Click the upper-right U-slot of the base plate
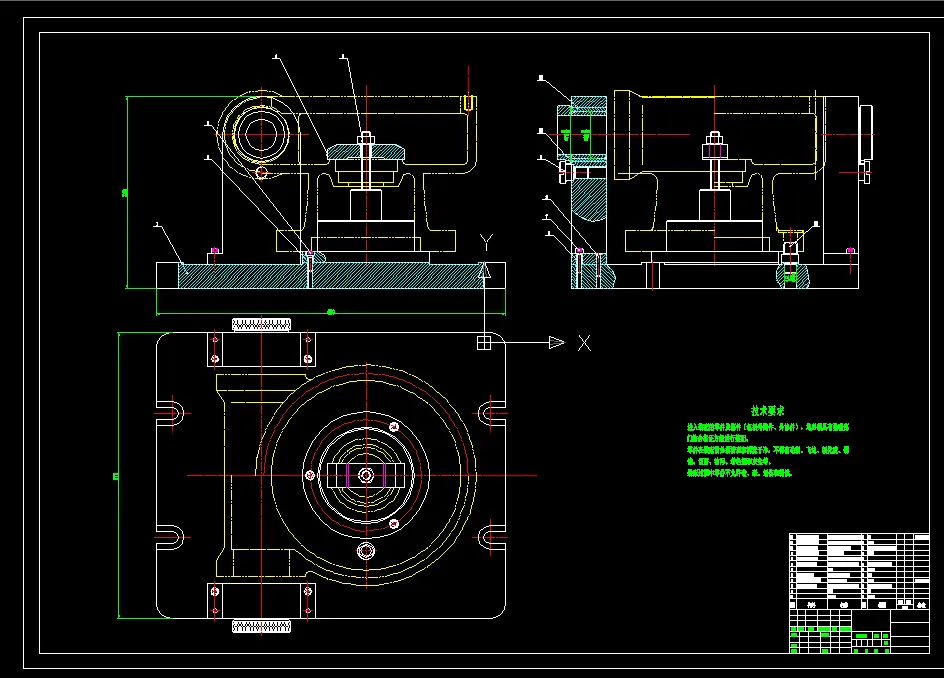Screen dimensions: 944x678 pos(492,413)
